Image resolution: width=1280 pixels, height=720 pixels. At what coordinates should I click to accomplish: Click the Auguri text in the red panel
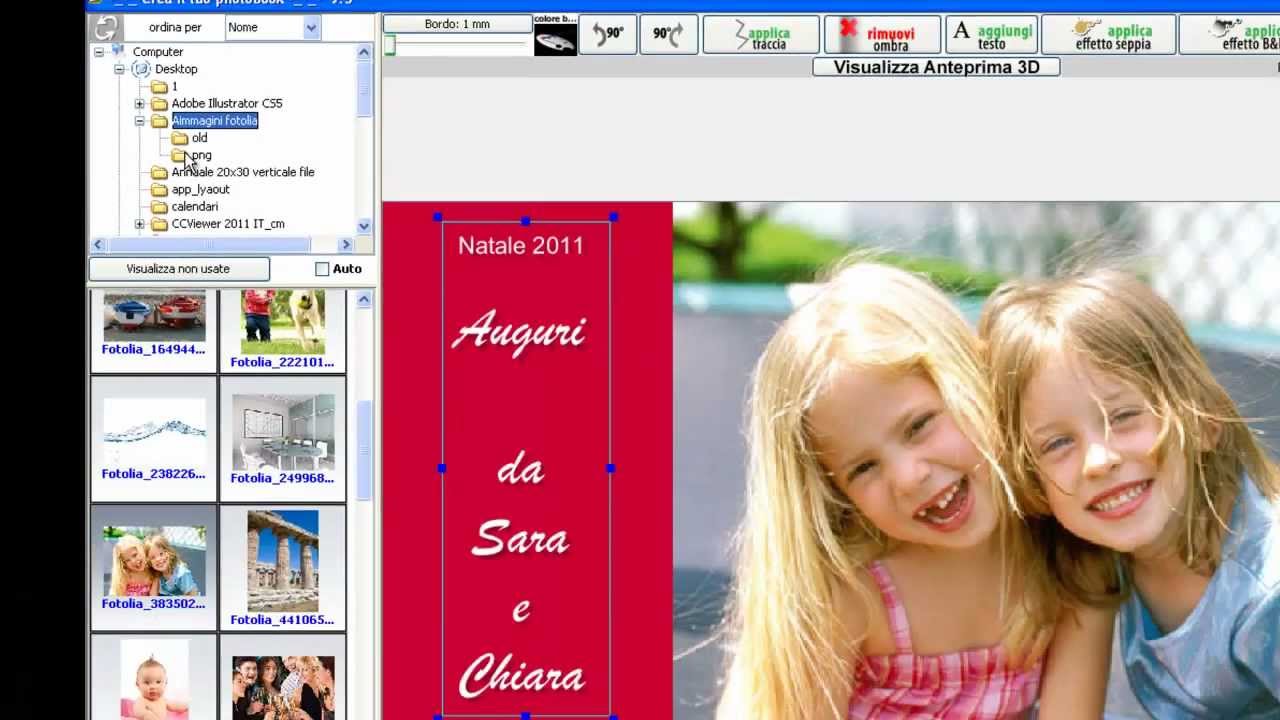tap(519, 331)
